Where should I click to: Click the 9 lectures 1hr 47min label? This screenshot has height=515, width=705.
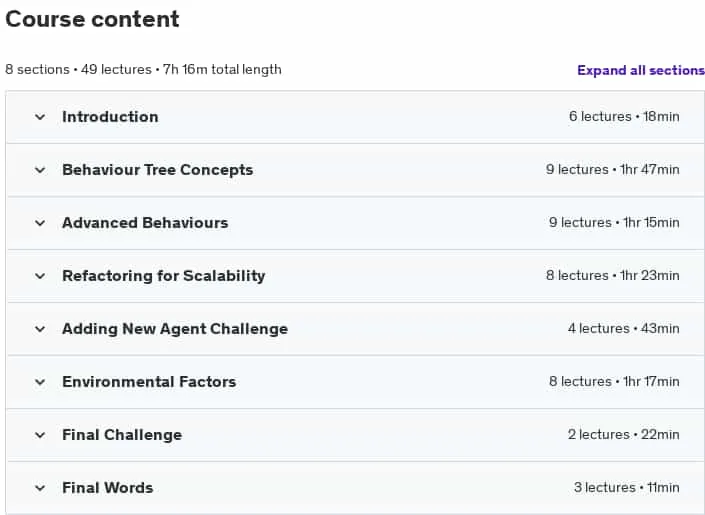[x=612, y=170]
